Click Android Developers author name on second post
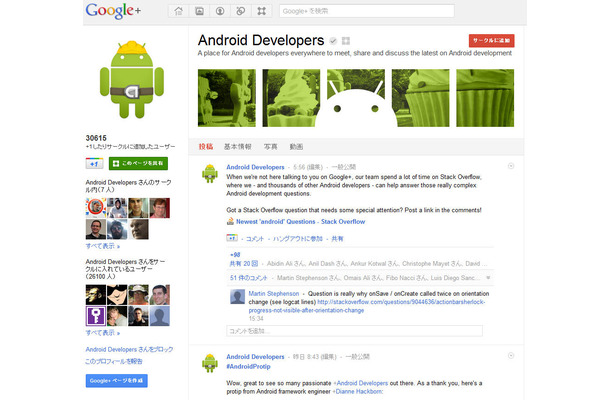The height and width of the screenshot is (400, 610). [x=255, y=356]
